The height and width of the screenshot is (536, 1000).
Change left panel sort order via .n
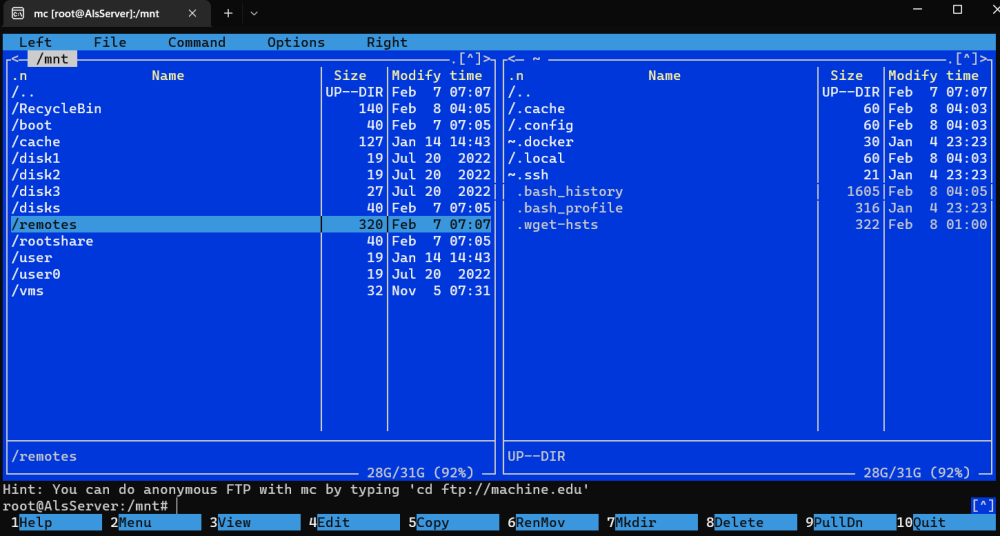(19, 76)
